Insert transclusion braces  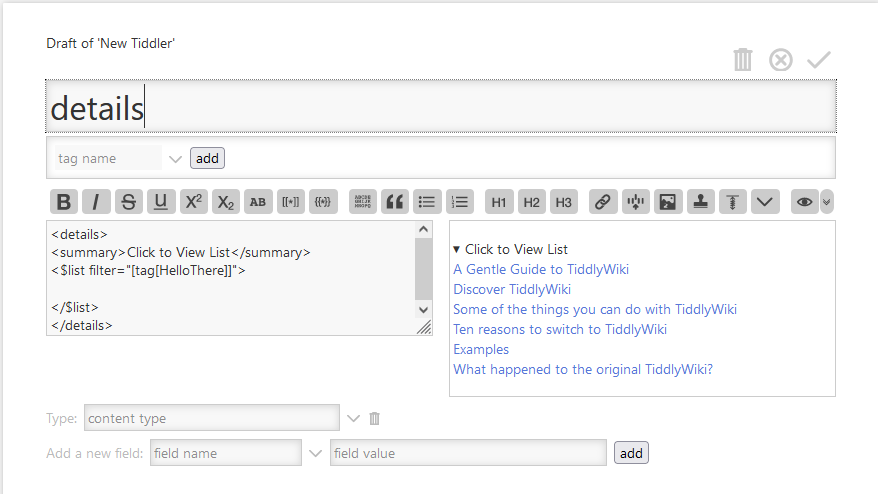pyautogui.click(x=323, y=202)
